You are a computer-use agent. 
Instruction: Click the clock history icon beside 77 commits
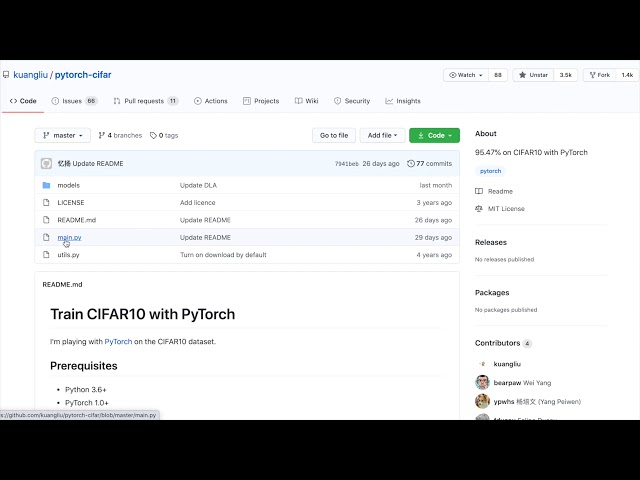(411, 164)
